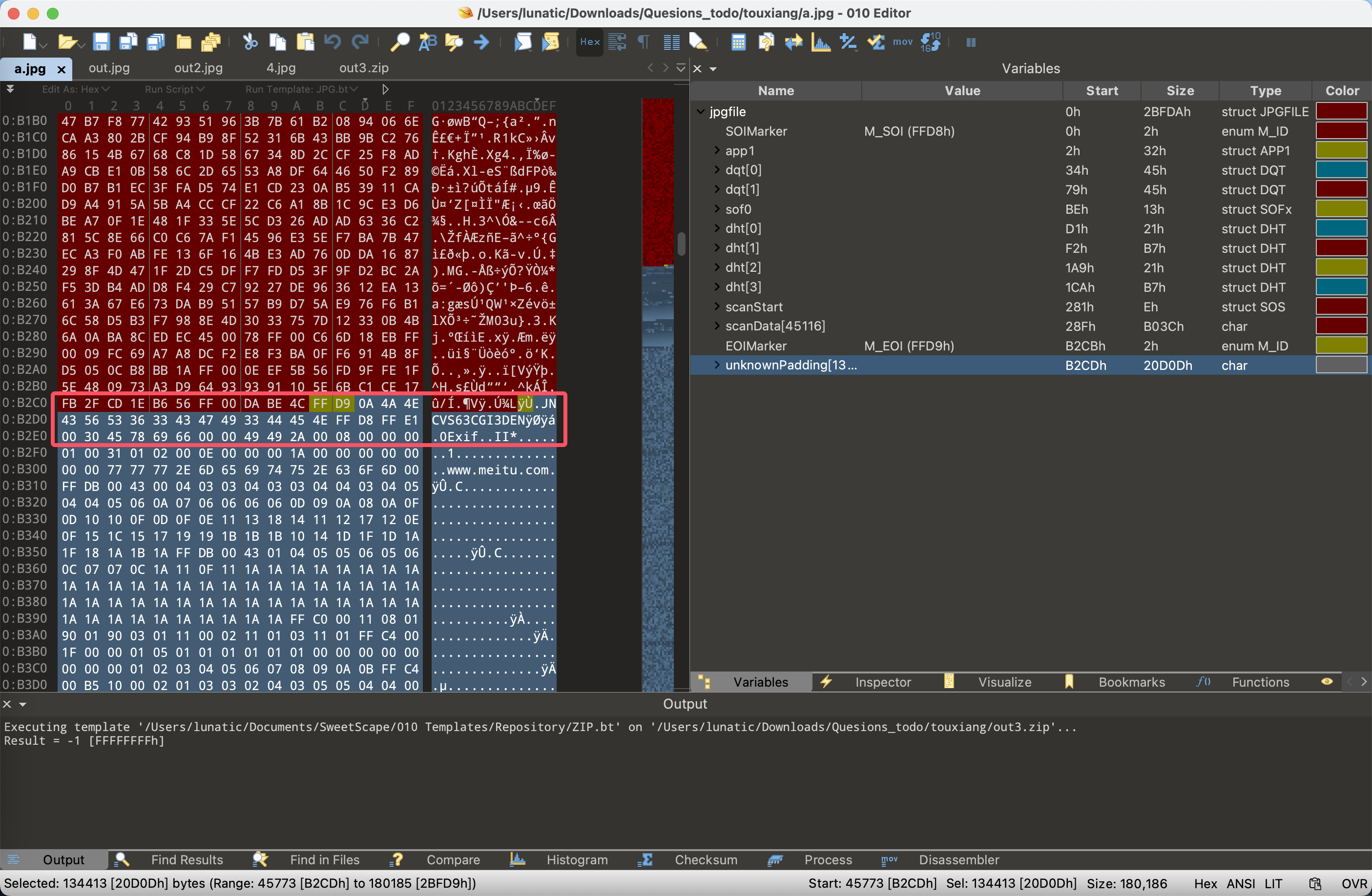1372x896 pixels.
Task: Click the Save As icon
Action: pyautogui.click(x=128, y=42)
